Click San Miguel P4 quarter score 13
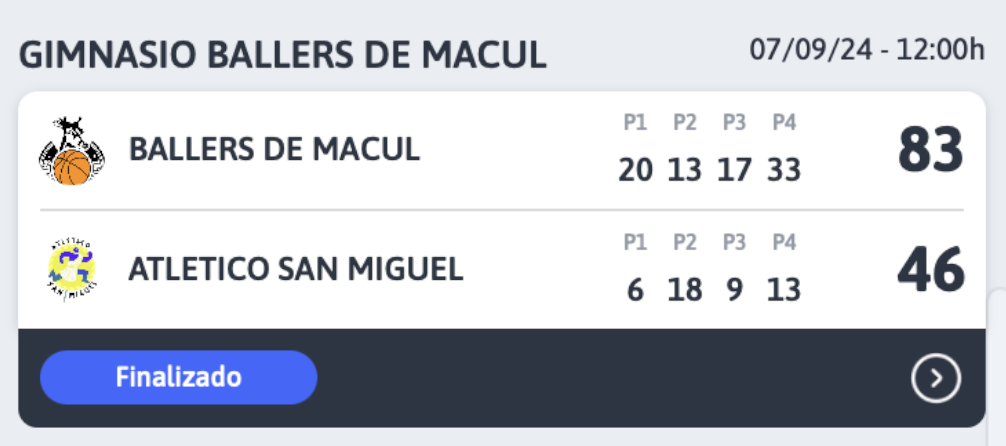The height and width of the screenshot is (446, 1006). click(784, 291)
